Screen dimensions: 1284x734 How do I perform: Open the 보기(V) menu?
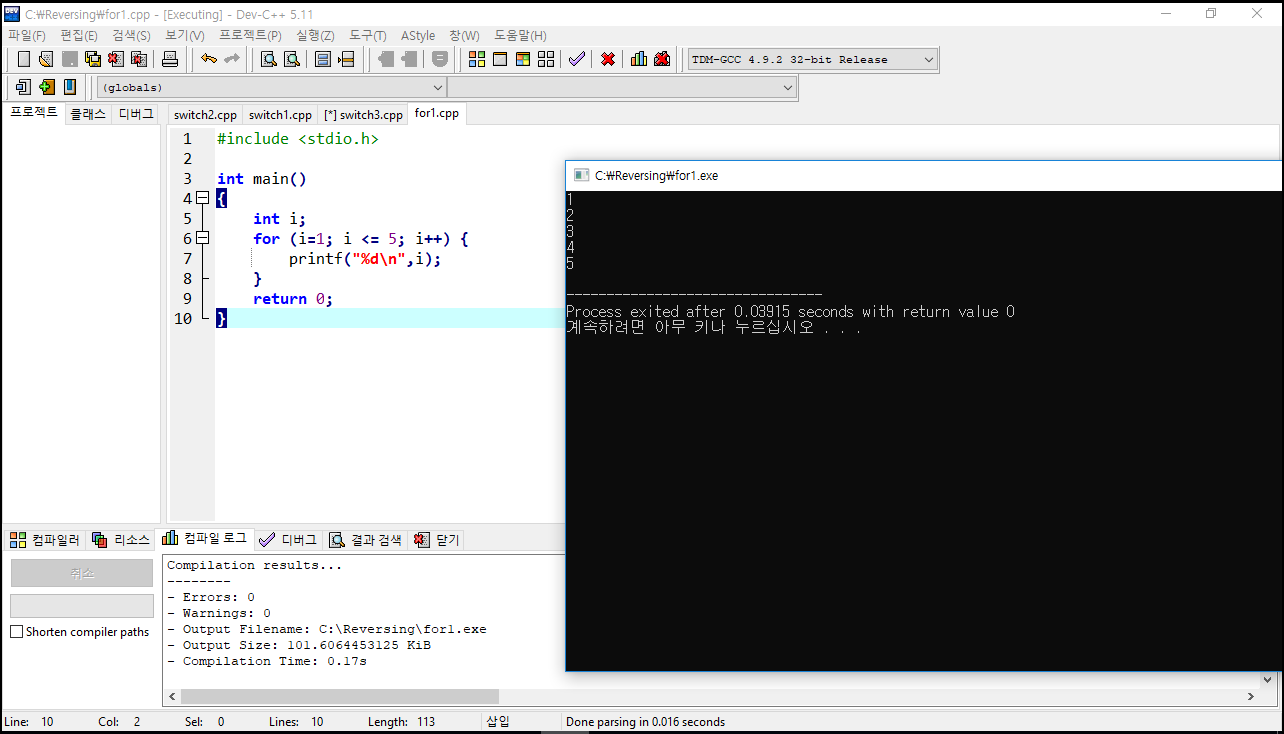[x=184, y=35]
